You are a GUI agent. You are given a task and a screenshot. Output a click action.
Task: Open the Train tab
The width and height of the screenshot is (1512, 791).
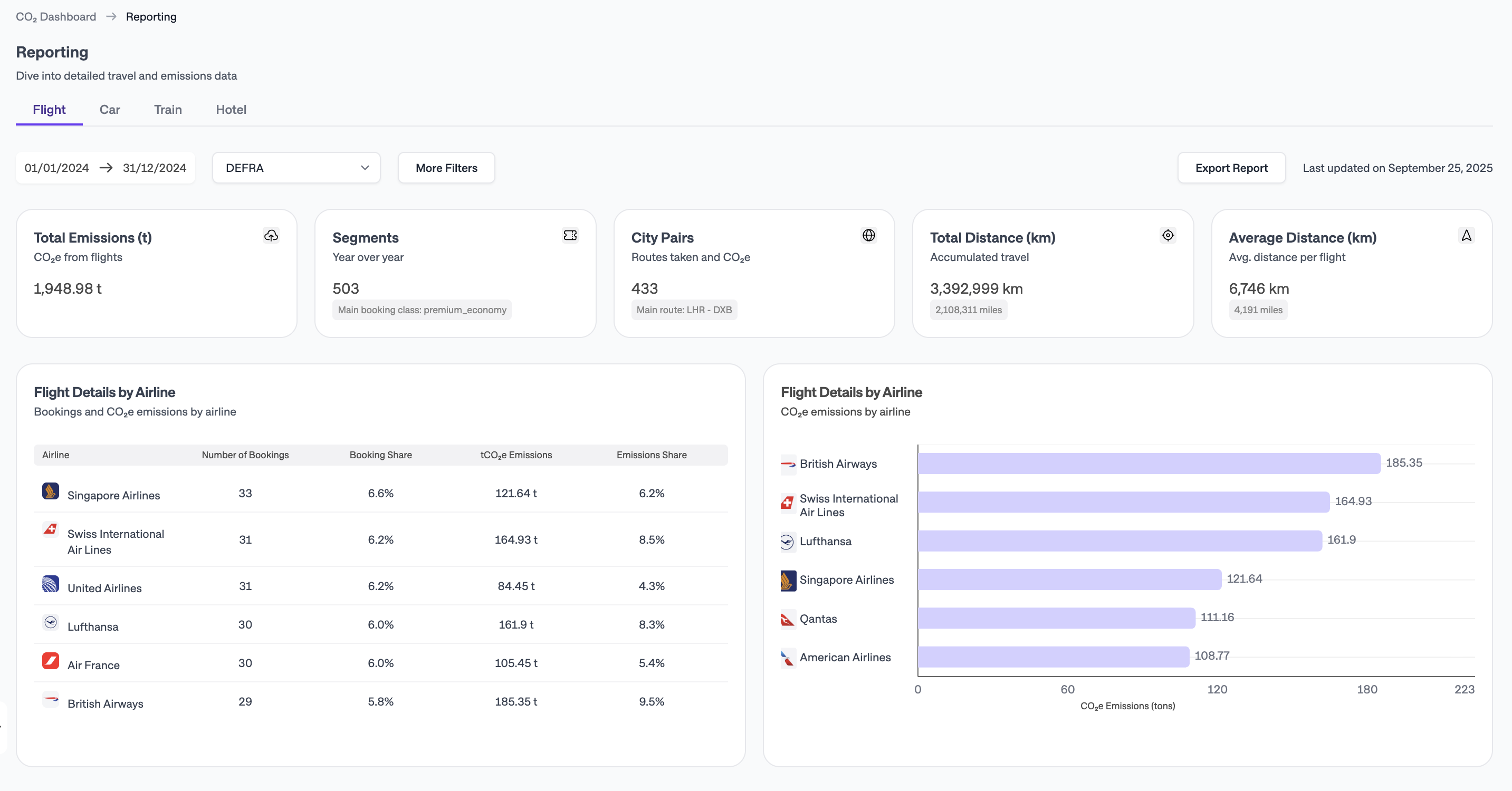coord(168,110)
